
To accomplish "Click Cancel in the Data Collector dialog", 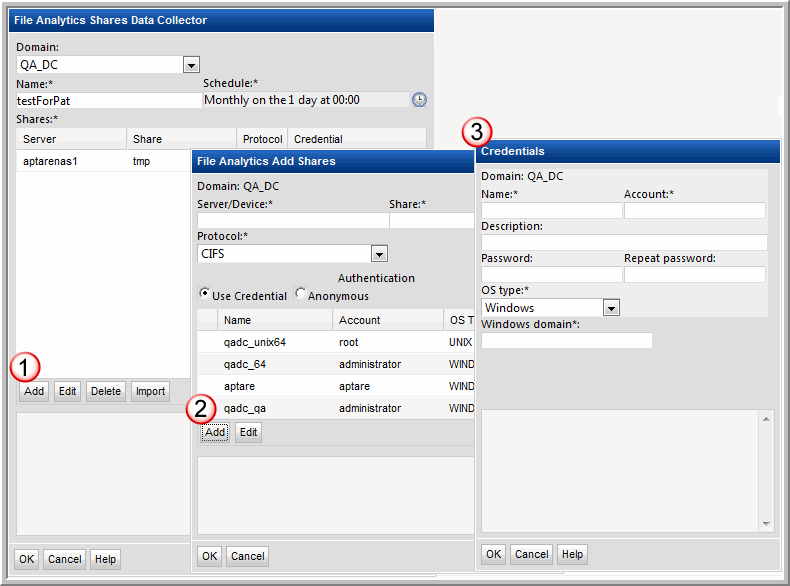I will coord(64,559).
